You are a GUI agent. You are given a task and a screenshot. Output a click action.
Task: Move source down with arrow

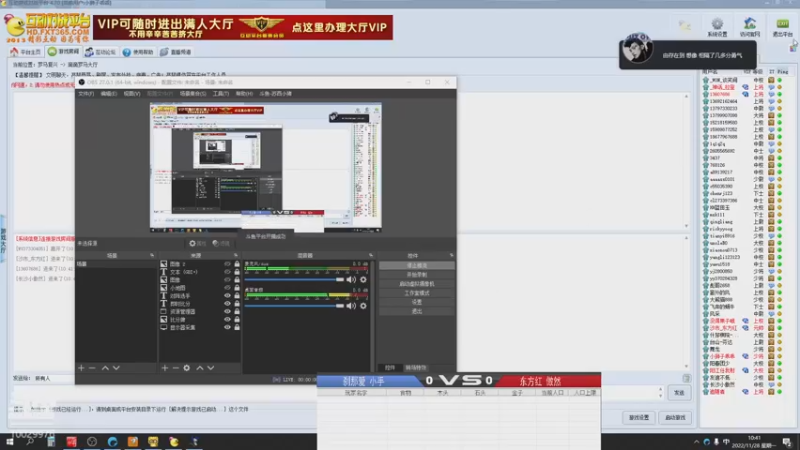[211, 368]
